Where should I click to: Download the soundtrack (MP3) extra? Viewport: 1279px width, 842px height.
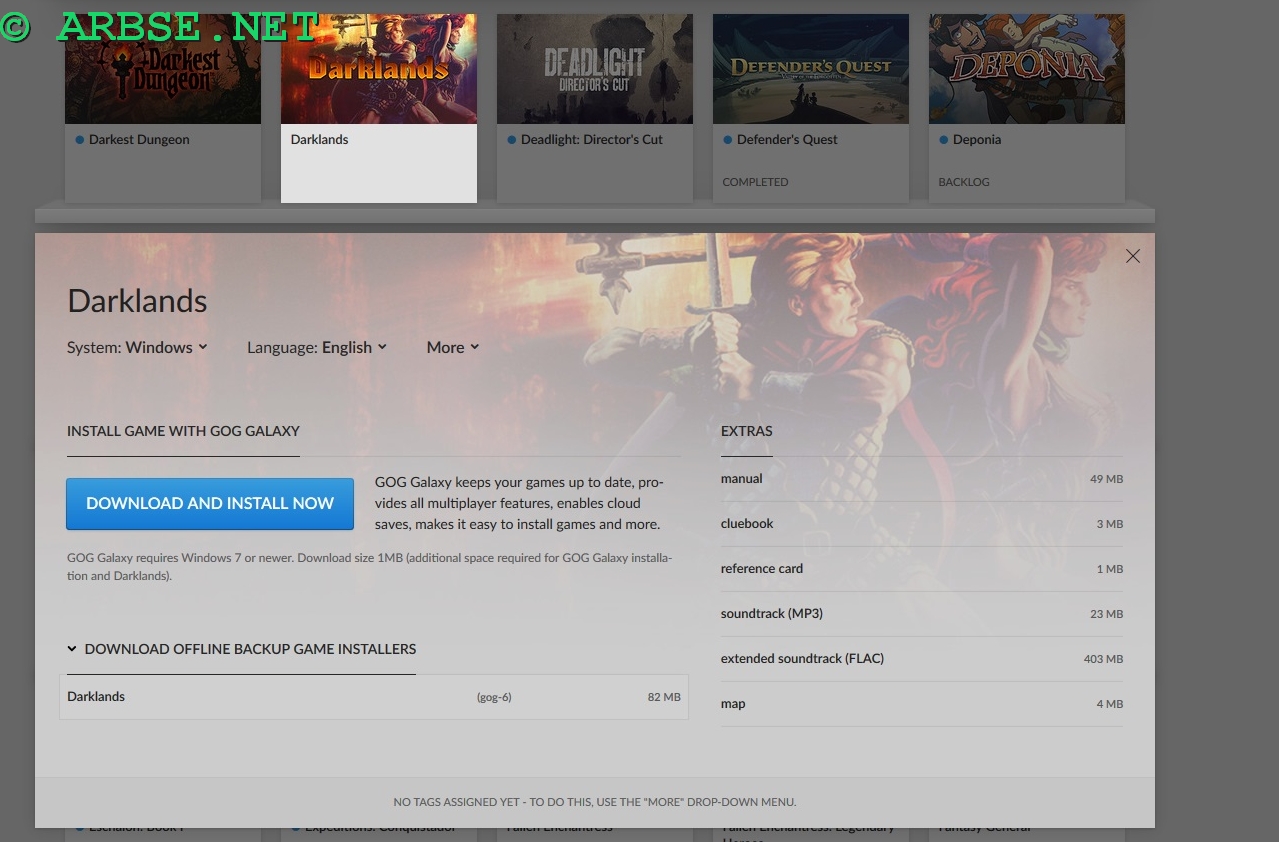pyautogui.click(x=921, y=614)
